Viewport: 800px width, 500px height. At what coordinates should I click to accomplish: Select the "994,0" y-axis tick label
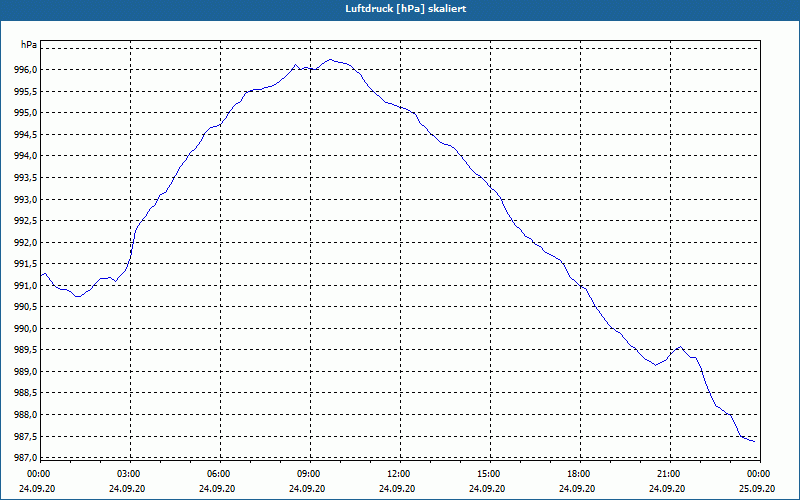(28, 156)
